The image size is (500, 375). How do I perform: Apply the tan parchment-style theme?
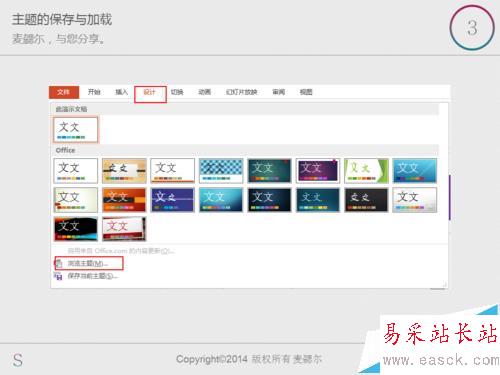(124, 171)
